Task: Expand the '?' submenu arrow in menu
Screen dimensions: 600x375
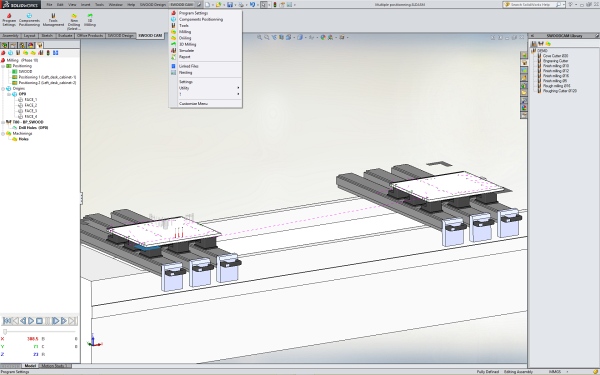Action: pos(238,94)
